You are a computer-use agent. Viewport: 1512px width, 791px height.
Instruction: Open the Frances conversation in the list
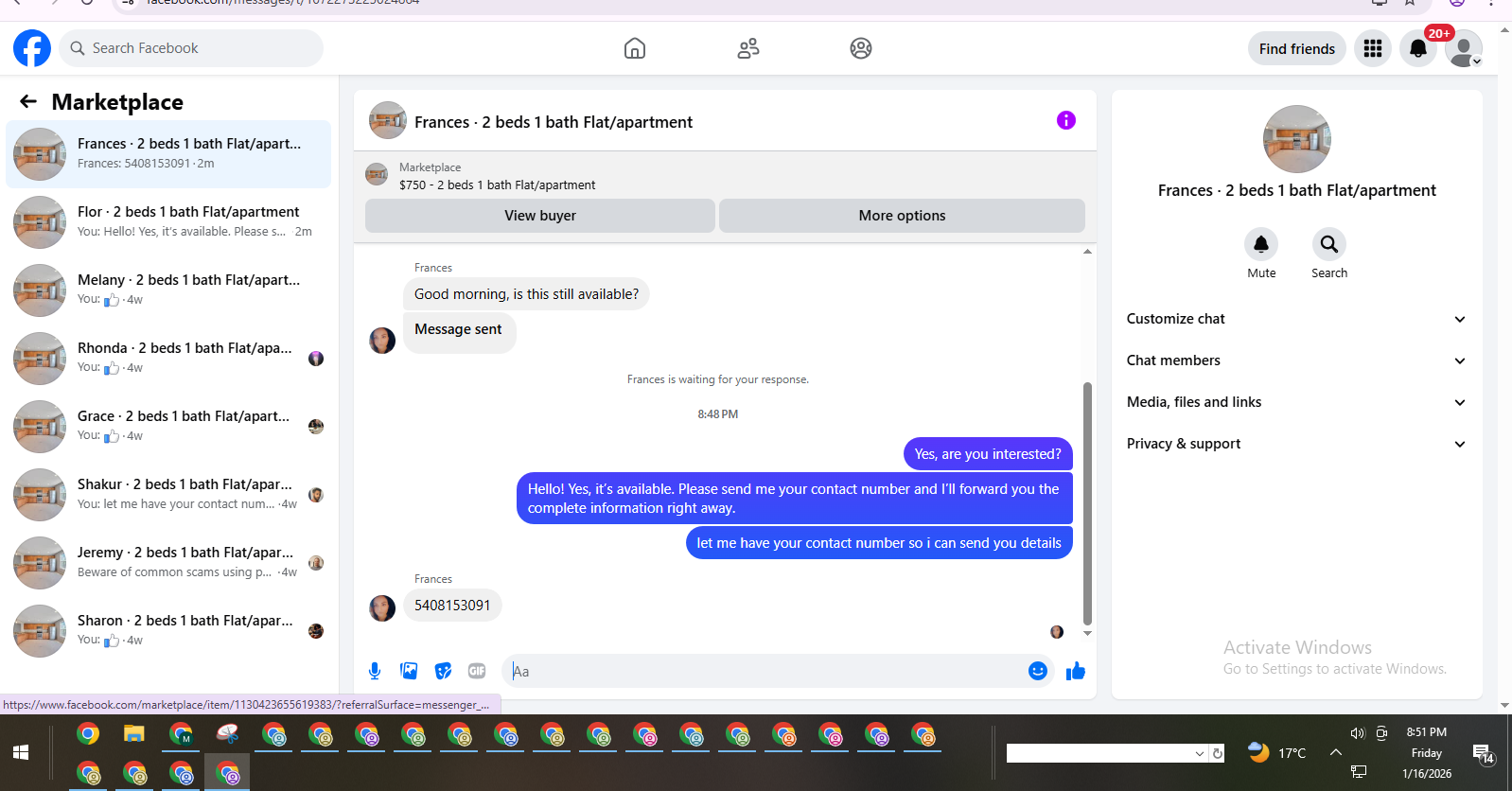168,154
